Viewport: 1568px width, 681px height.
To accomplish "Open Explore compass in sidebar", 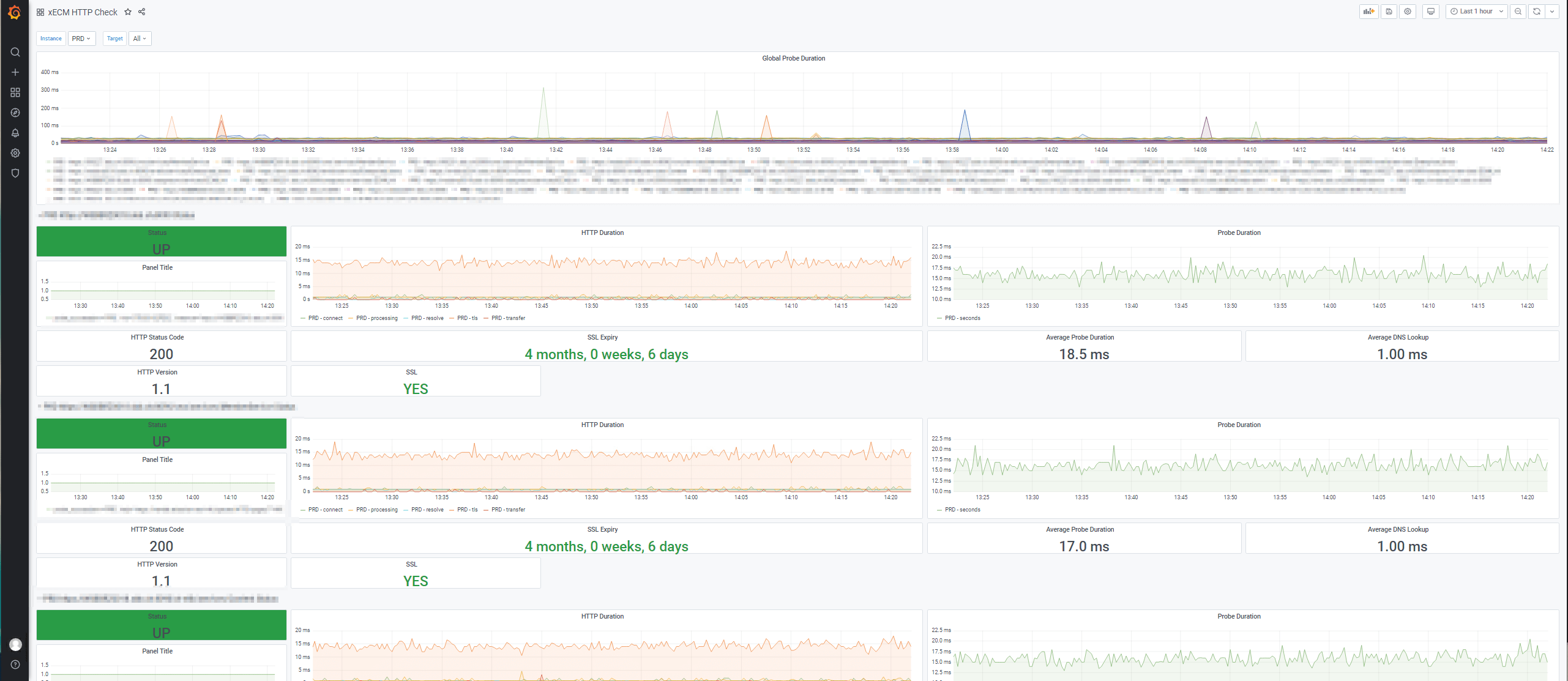I will 15,113.
